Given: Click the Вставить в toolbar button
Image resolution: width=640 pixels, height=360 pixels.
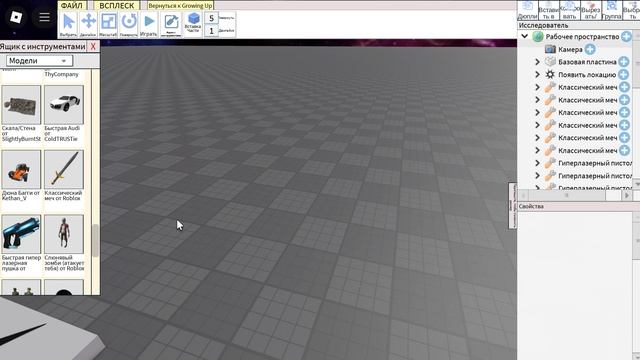Looking at the screenshot, I should pyautogui.click(x=549, y=10).
